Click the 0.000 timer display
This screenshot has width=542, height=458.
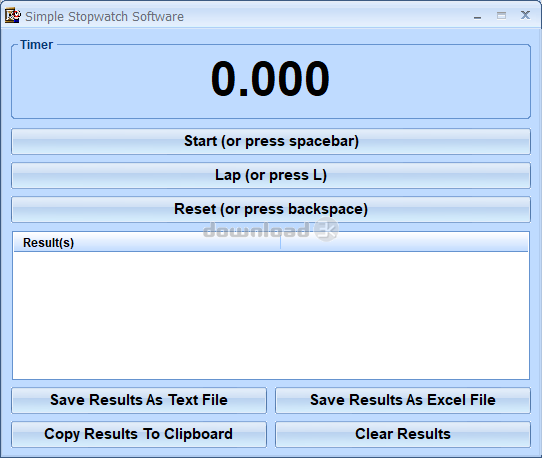(x=270, y=79)
